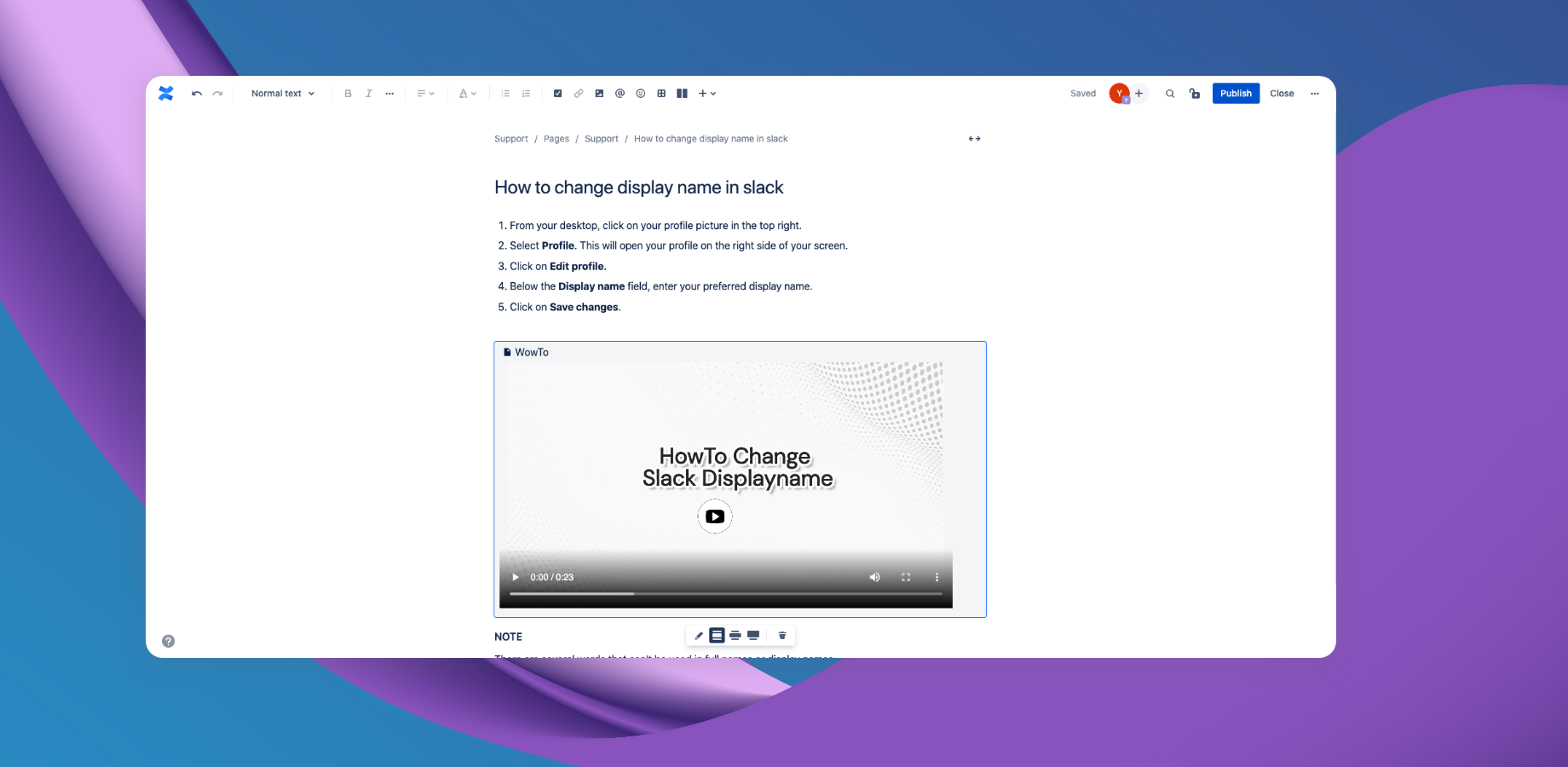Insert an @ mention
Image resolution: width=1568 pixels, height=767 pixels.
620,94
